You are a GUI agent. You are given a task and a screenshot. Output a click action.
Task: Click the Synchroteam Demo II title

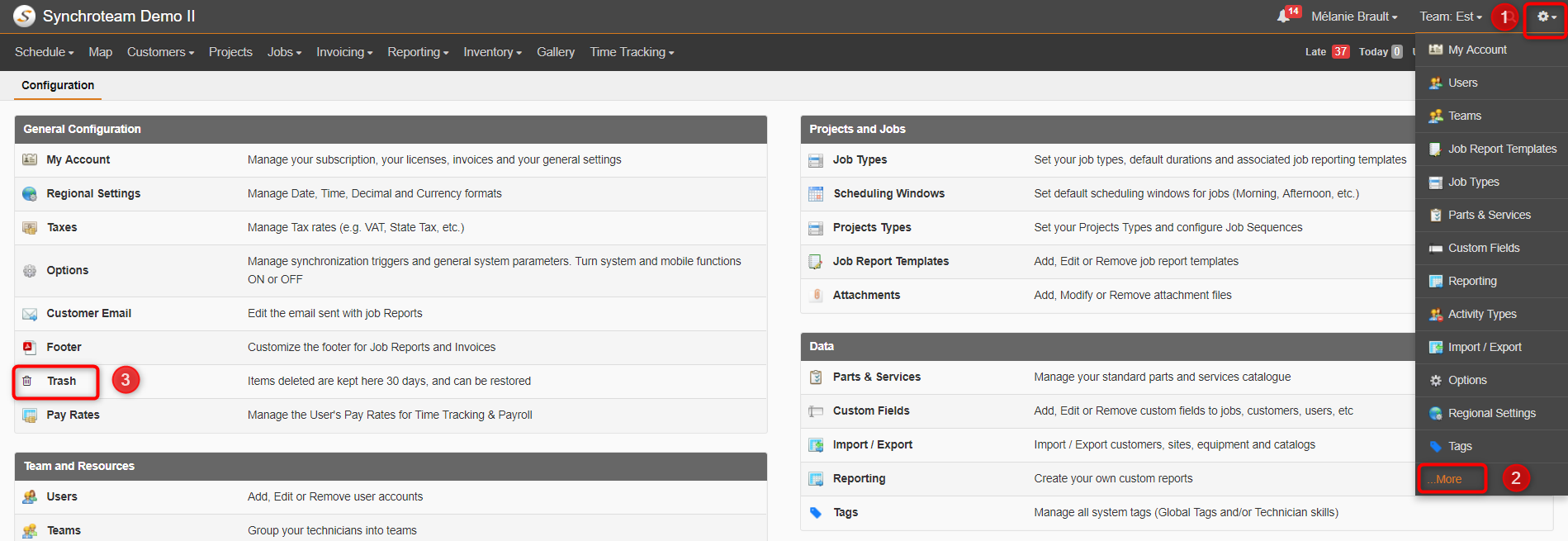tap(119, 17)
